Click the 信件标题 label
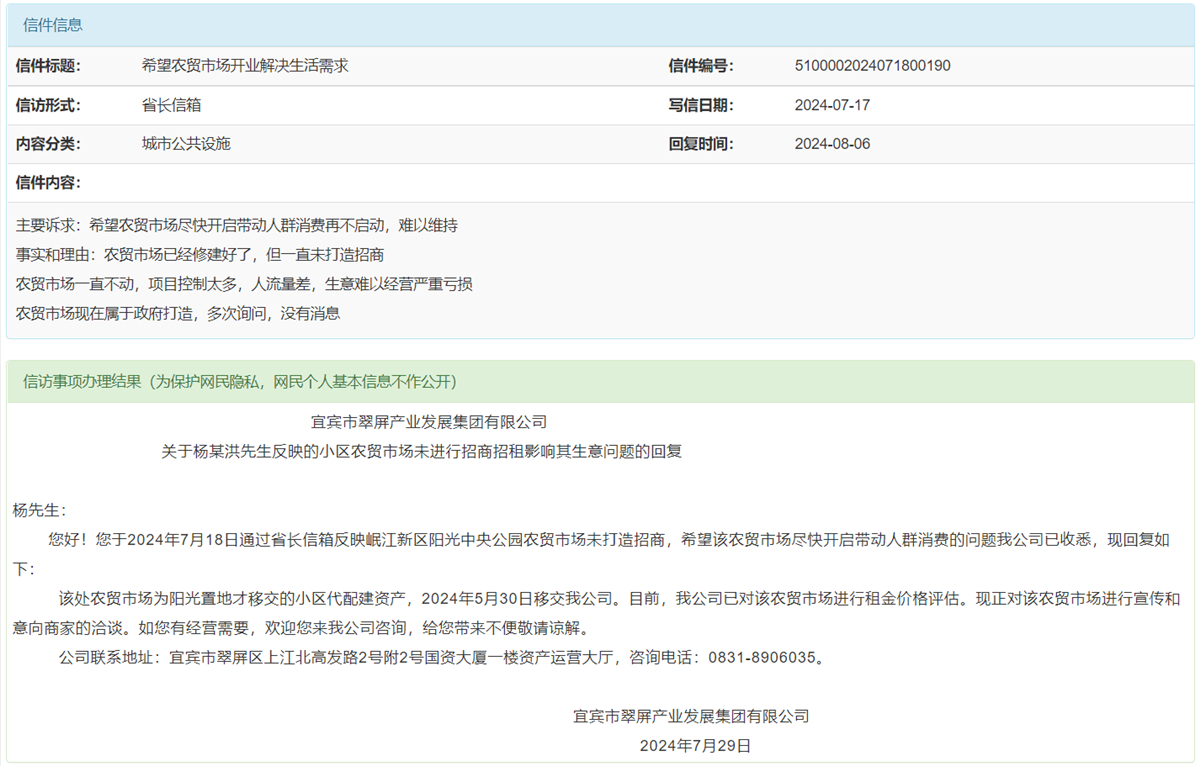Viewport: 1200px width, 766px height. point(48,66)
